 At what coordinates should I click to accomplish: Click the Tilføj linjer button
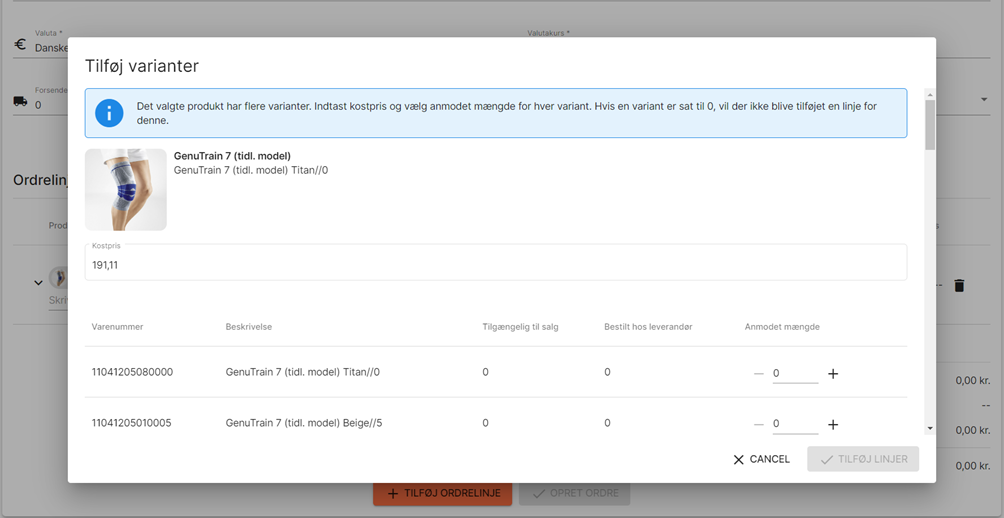[863, 459]
